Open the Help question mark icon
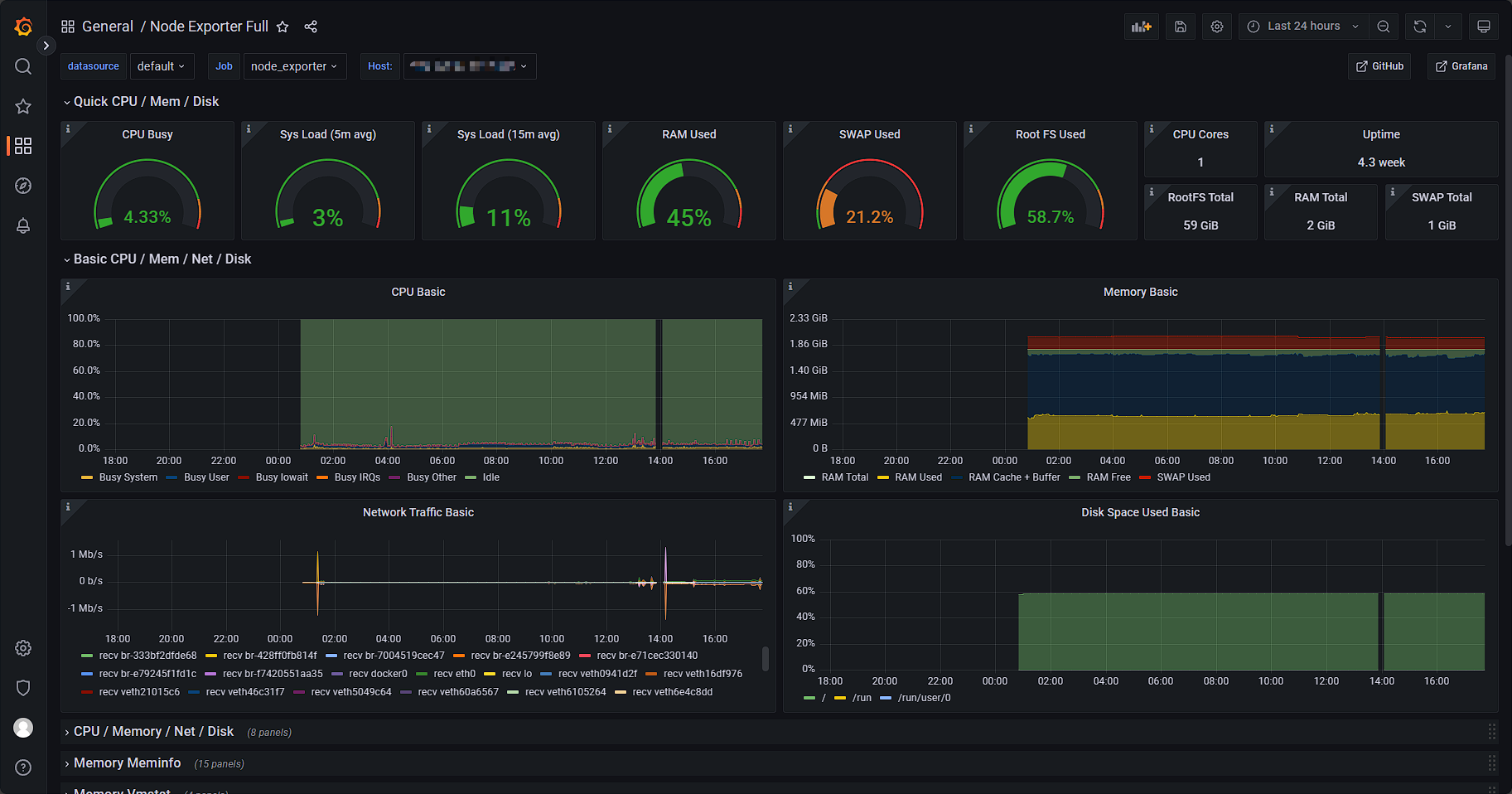Viewport: 1512px width, 794px height. pos(23,767)
